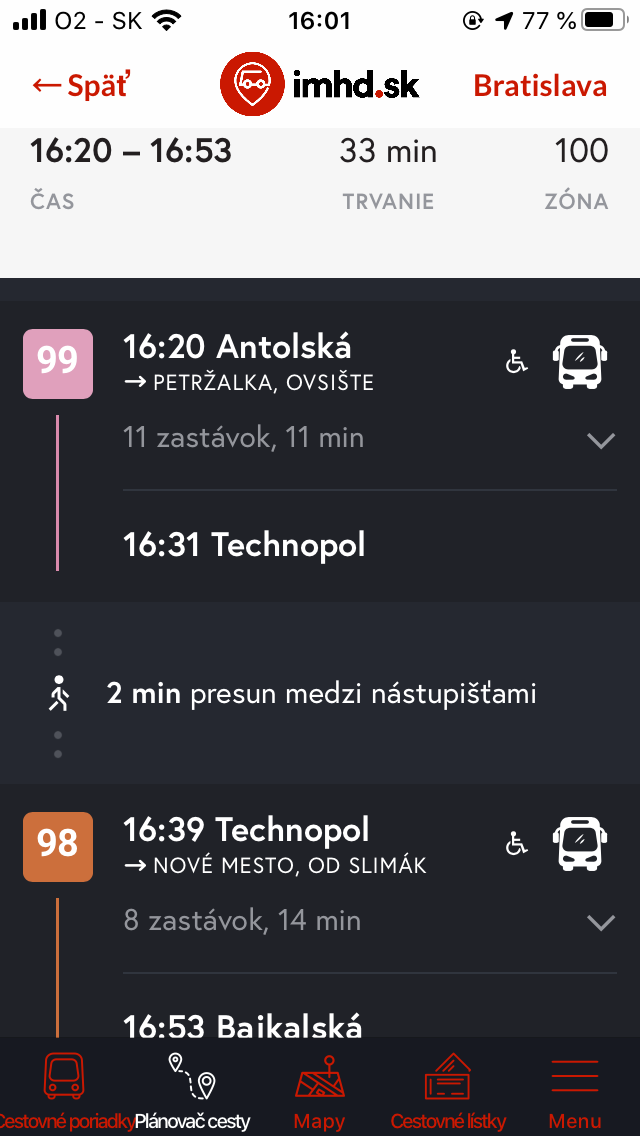The height and width of the screenshot is (1136, 640).
Task: Select the 16:31 Technopol arrival stop
Action: click(x=244, y=545)
